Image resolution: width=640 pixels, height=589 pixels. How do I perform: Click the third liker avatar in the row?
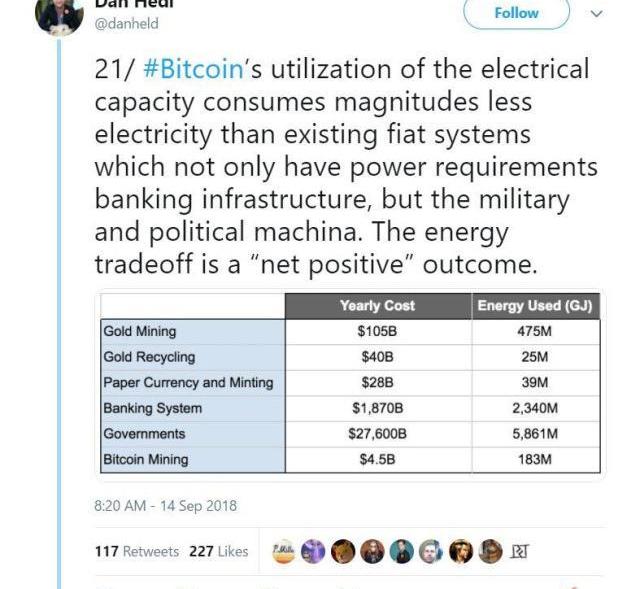(x=343, y=551)
